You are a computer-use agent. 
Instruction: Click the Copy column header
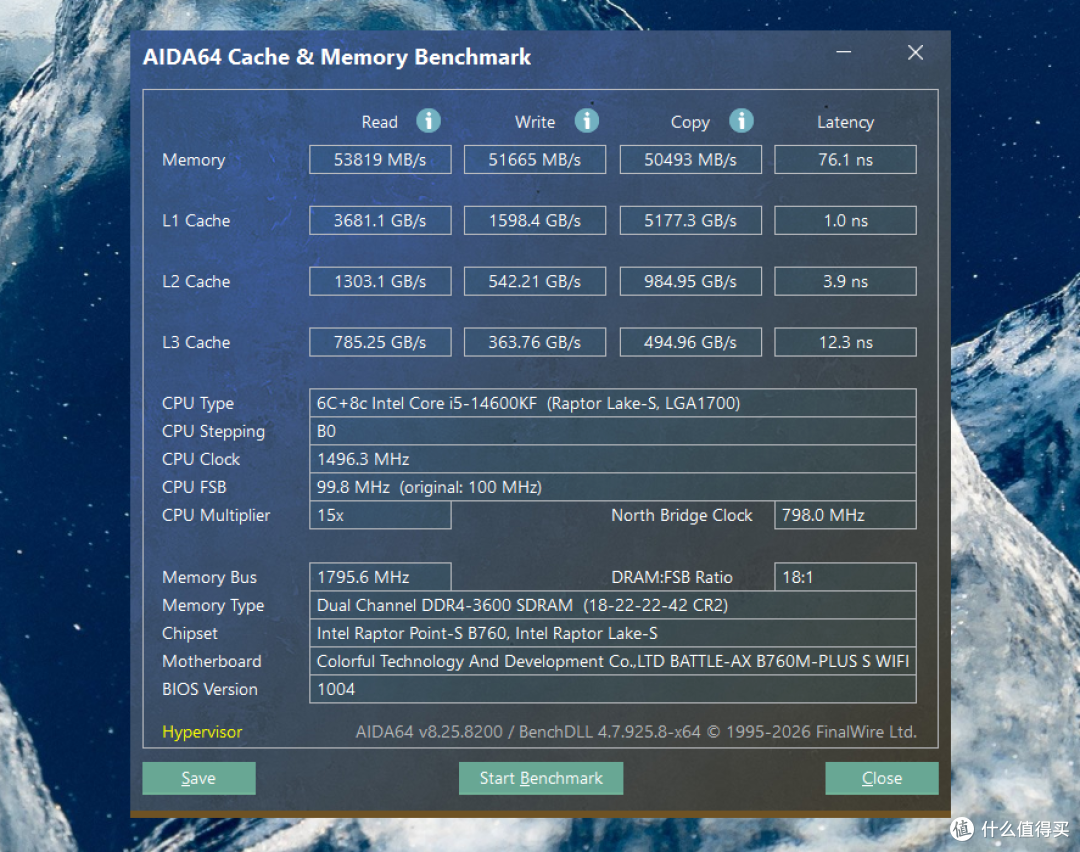690,123
